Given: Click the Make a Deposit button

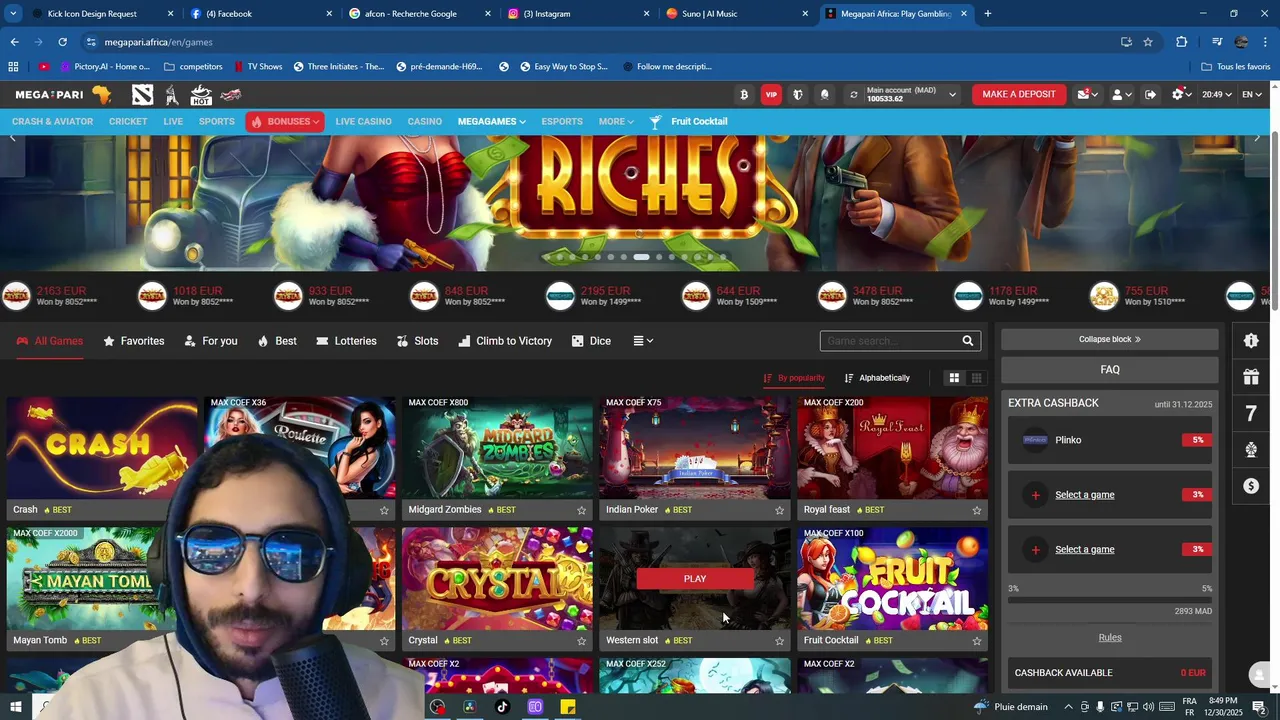Looking at the screenshot, I should [x=1019, y=94].
